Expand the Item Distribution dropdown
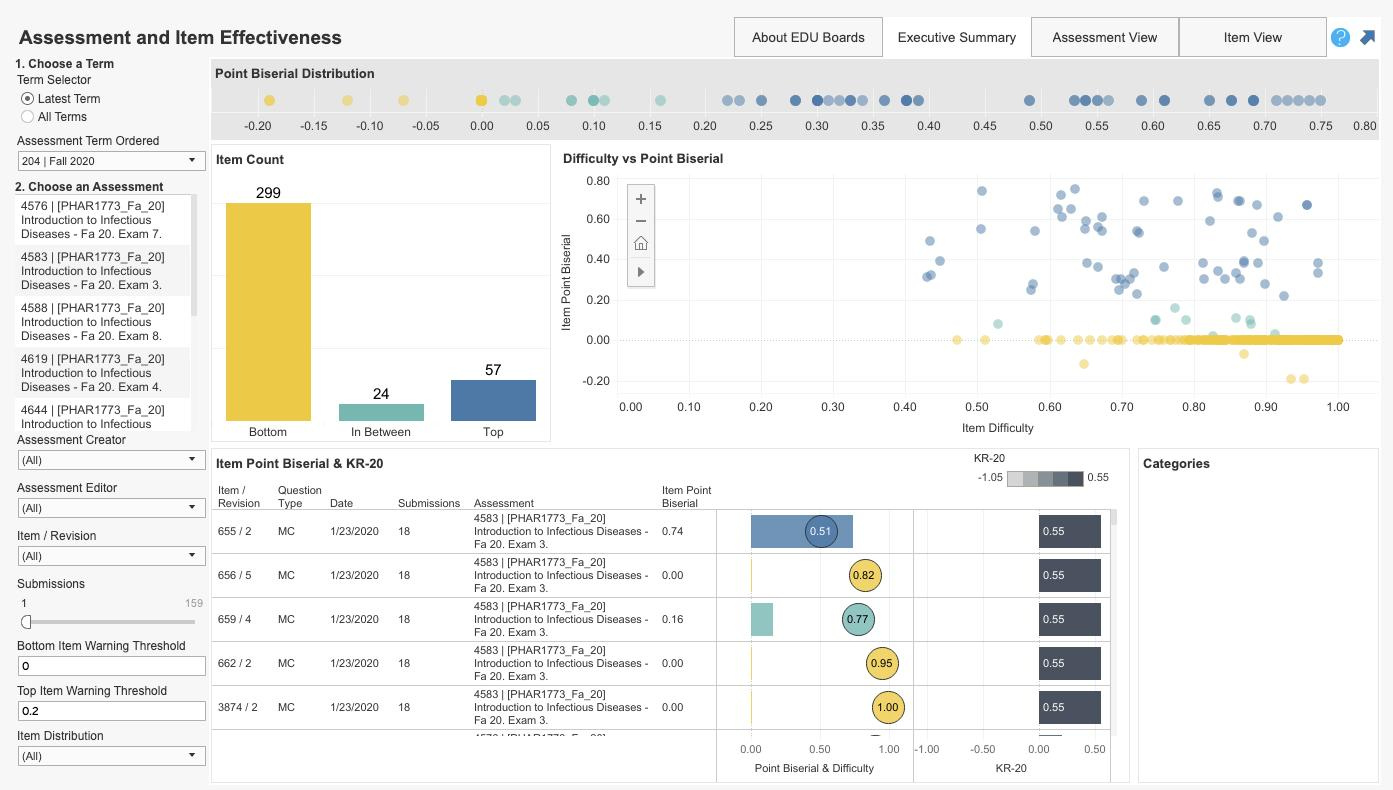Image resolution: width=1393 pixels, height=790 pixels. coord(110,756)
